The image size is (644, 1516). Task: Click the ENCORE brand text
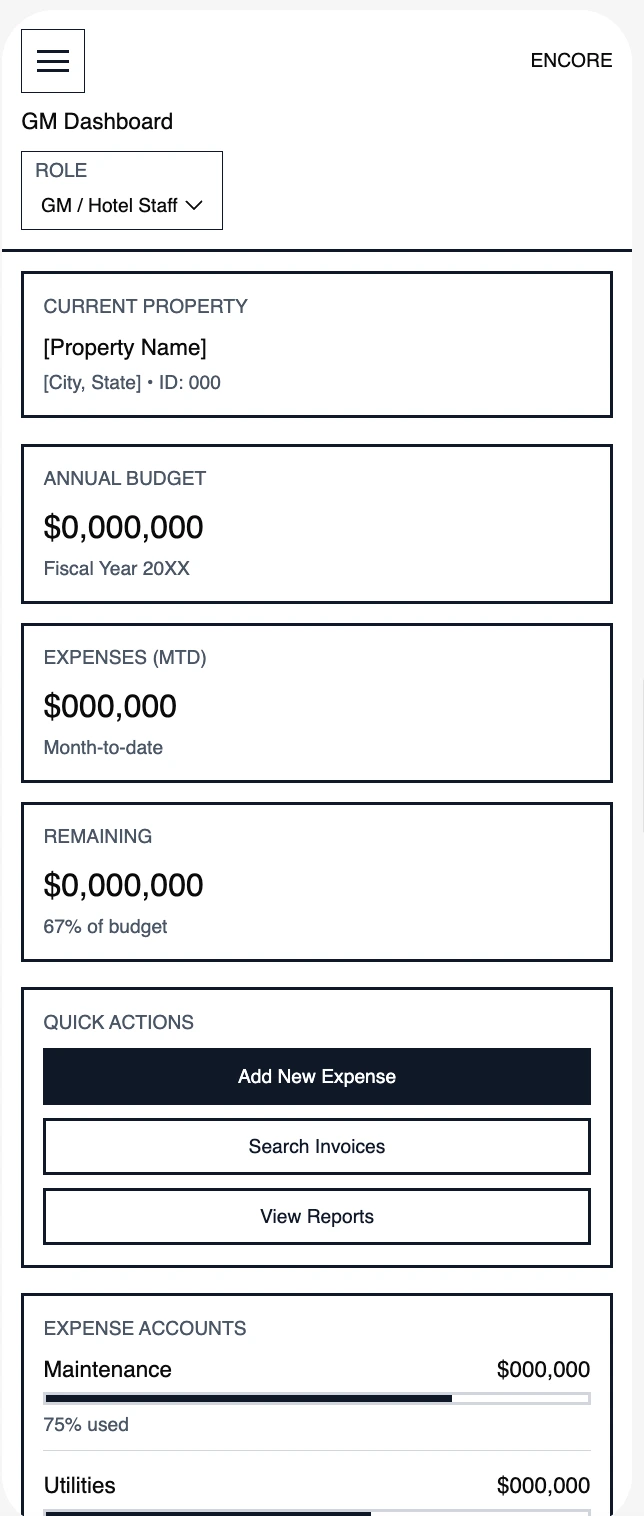coord(571,61)
